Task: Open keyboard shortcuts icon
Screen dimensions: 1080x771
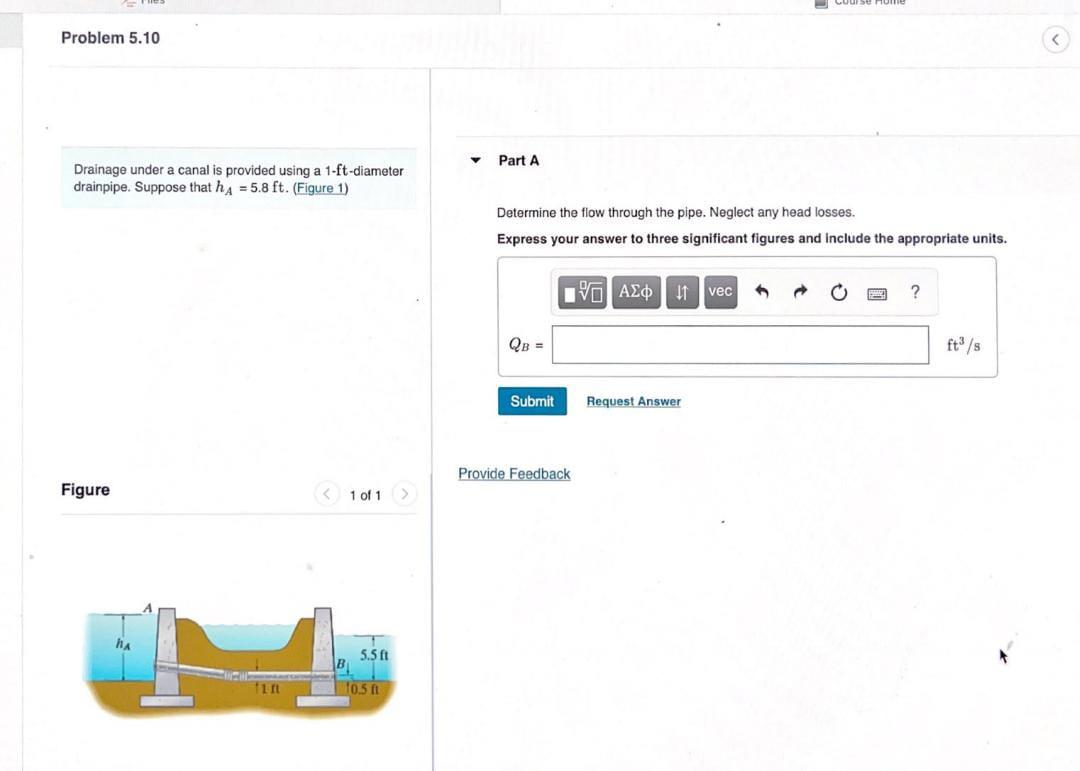Action: 877,294
